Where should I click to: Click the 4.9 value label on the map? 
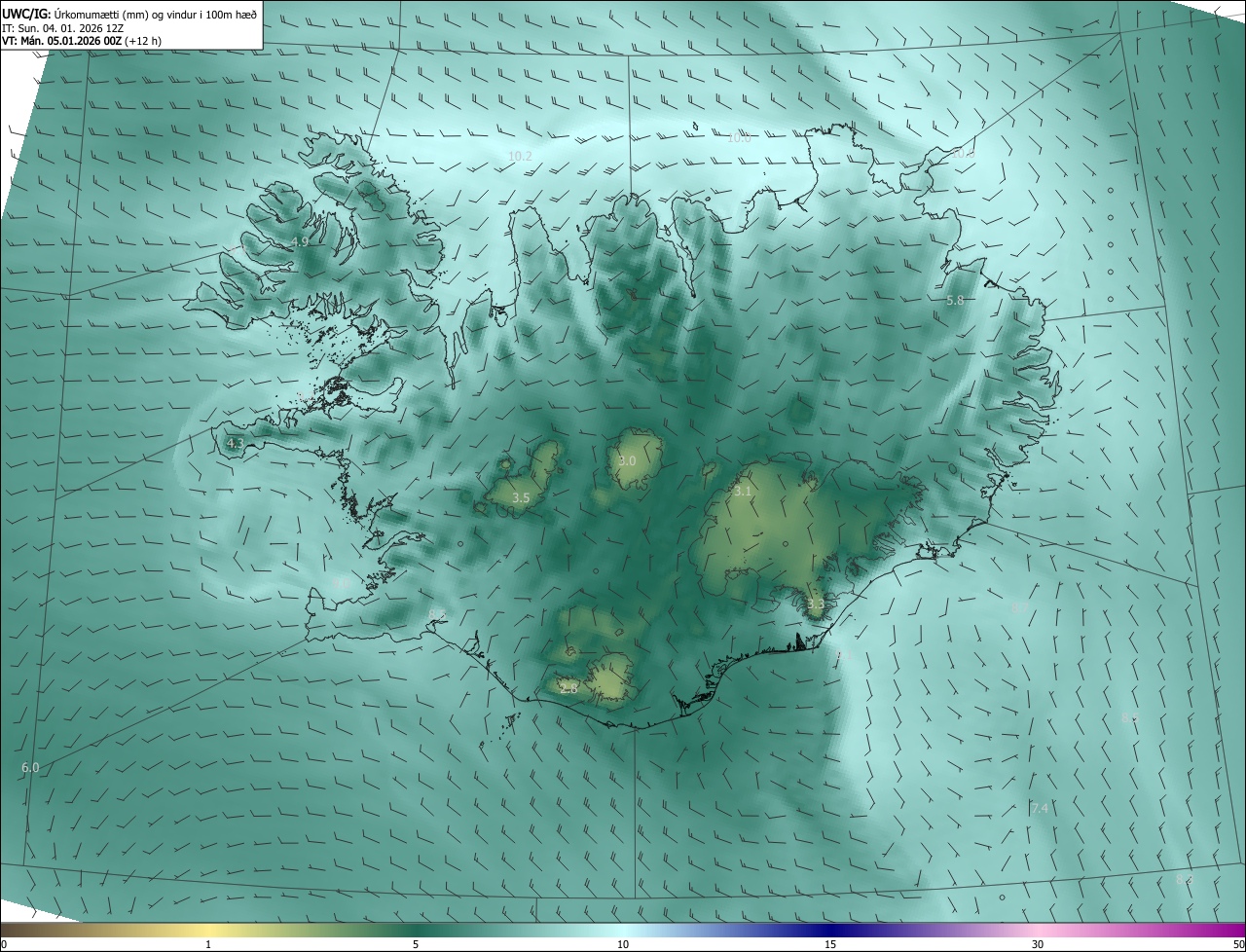click(300, 241)
